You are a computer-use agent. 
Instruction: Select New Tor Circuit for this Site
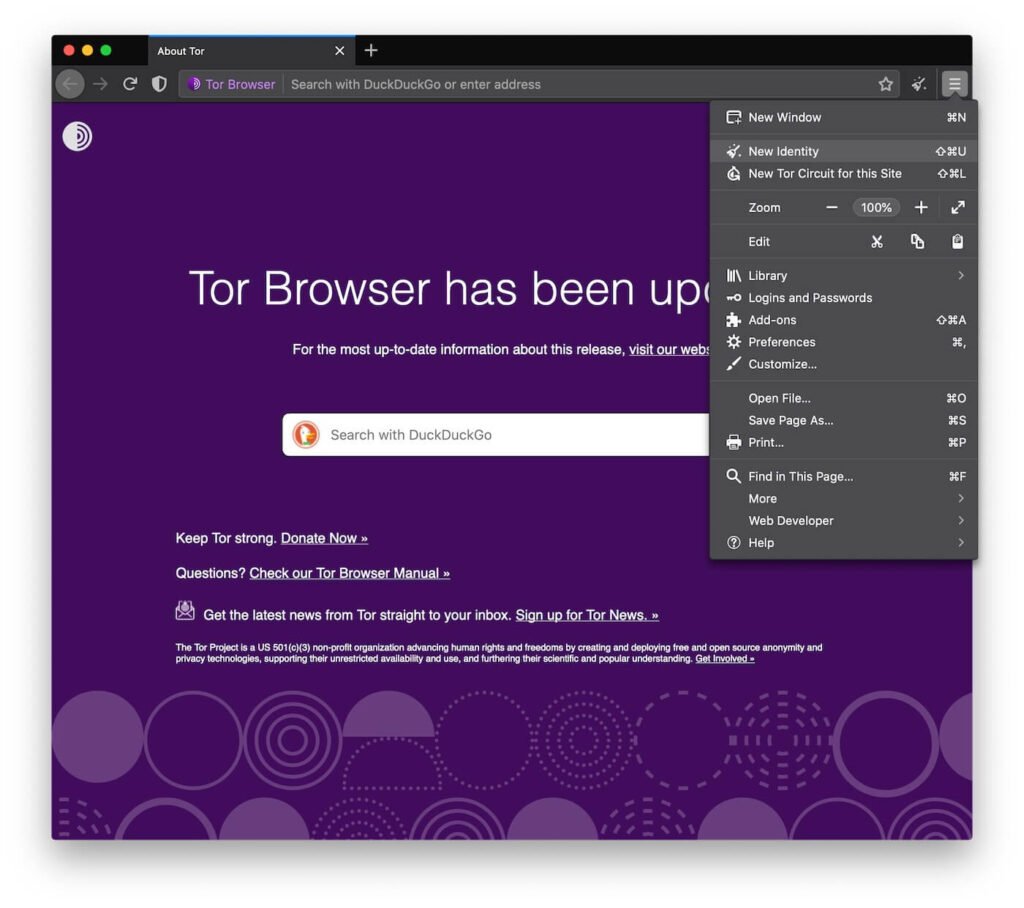[x=844, y=174]
